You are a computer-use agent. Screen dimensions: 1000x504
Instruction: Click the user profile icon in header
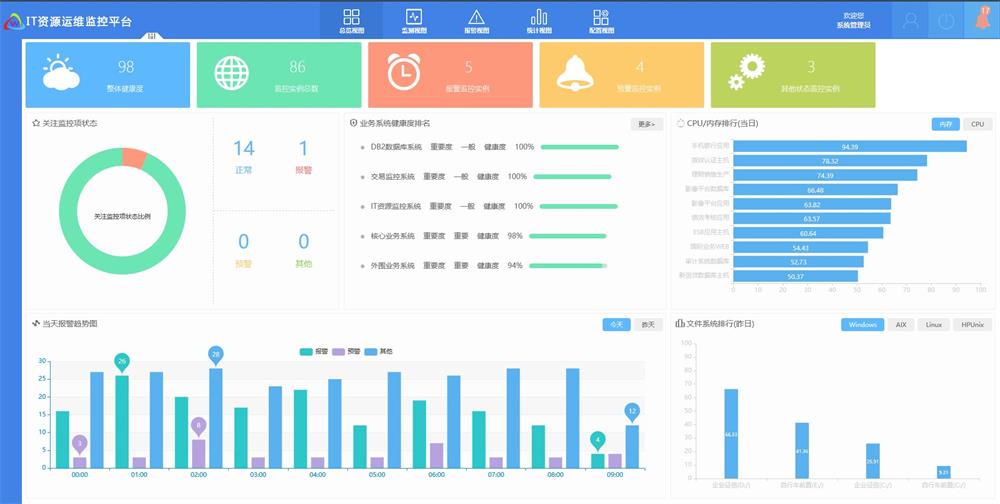coord(911,20)
